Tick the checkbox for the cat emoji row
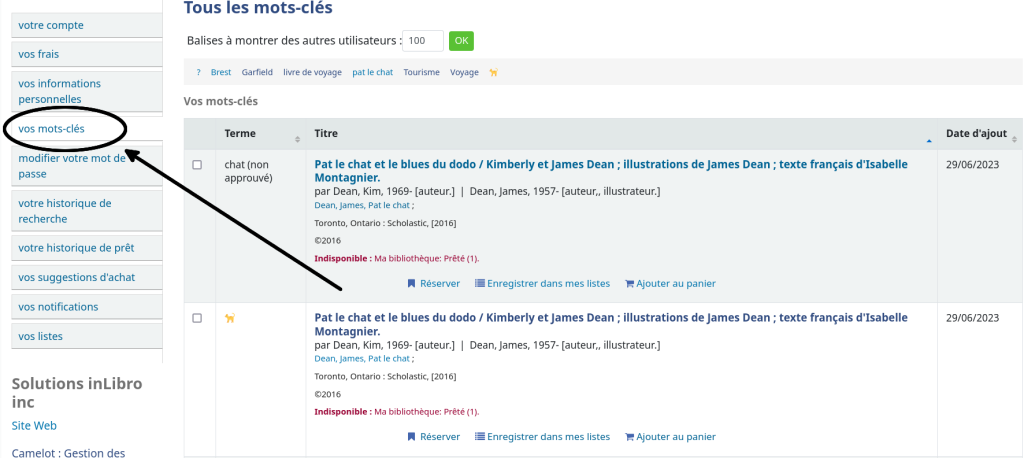 [197, 318]
